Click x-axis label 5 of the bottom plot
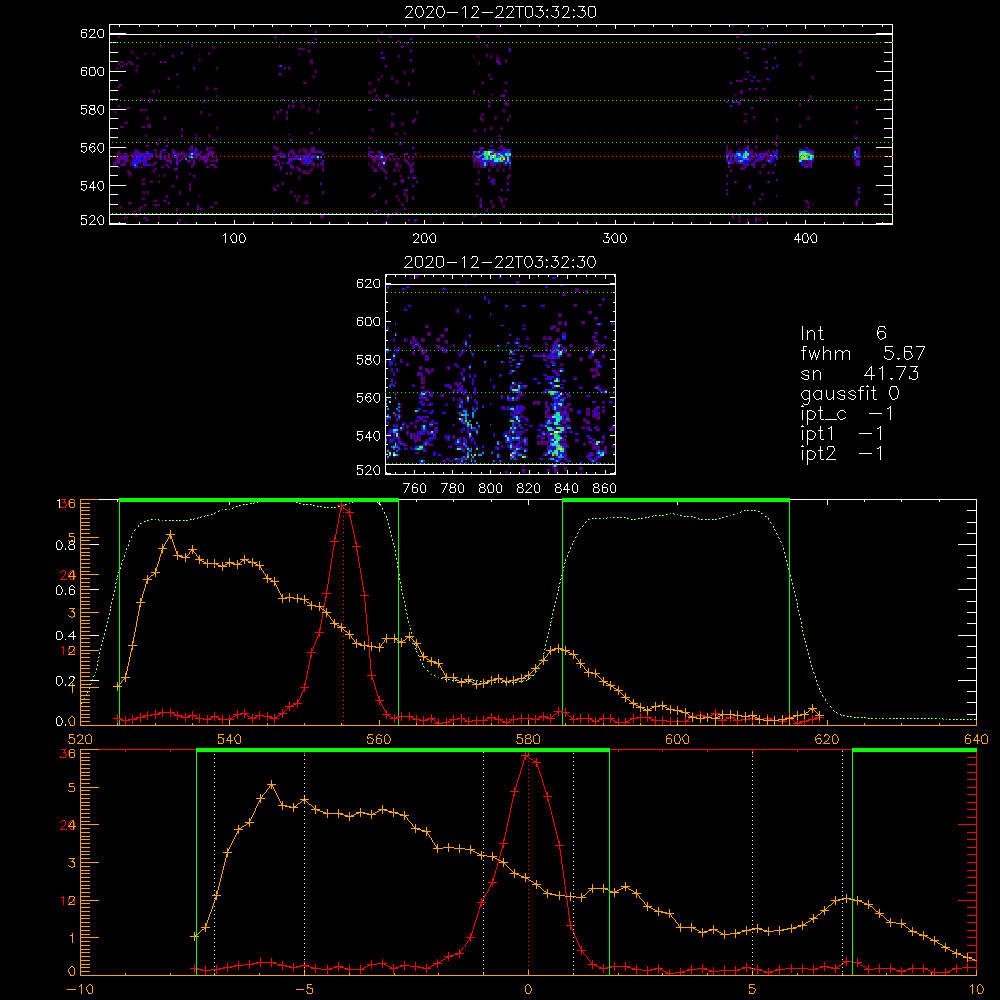The image size is (1000, 1000). coord(753,990)
